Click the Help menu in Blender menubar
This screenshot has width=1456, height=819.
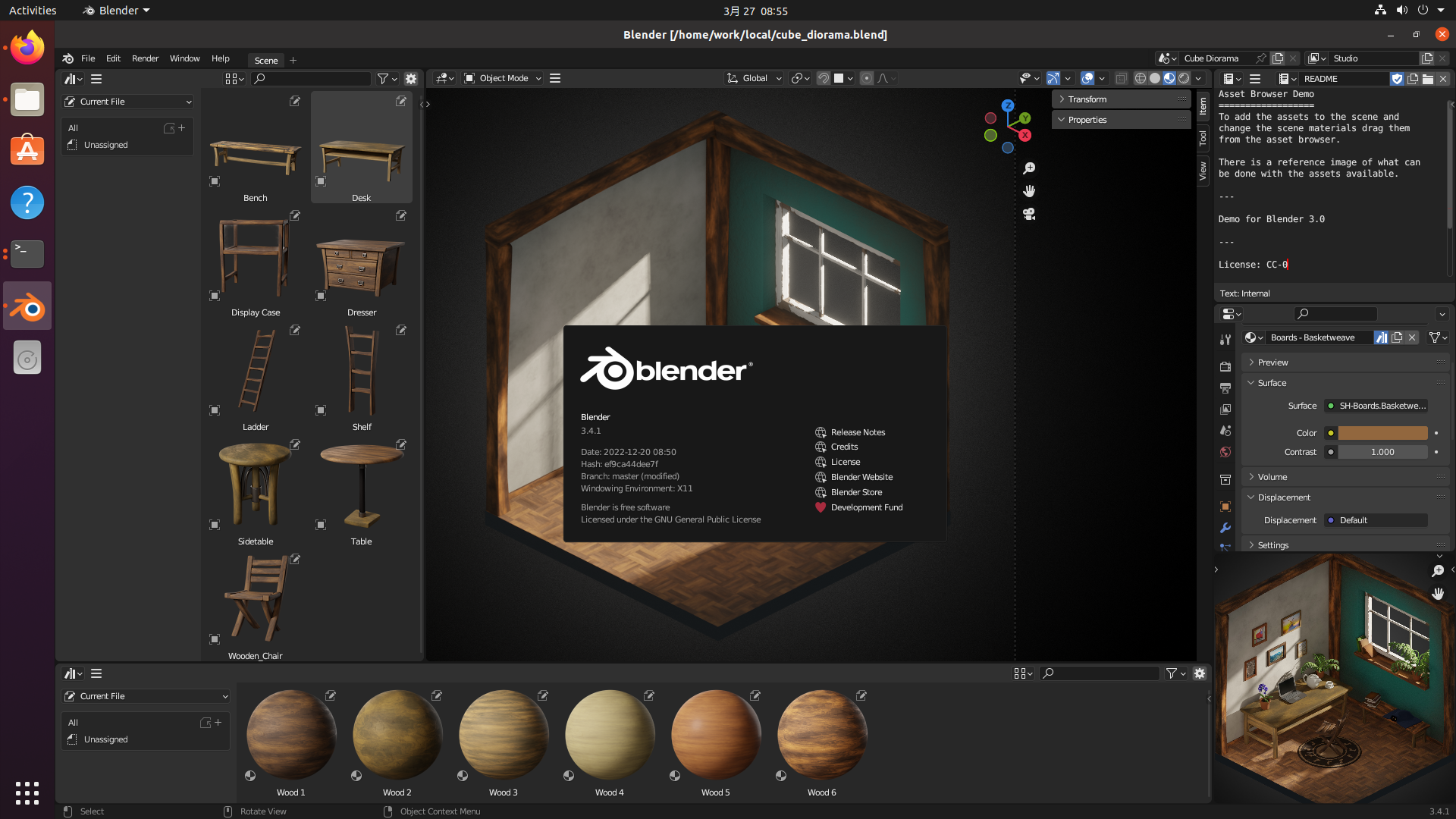tap(219, 57)
